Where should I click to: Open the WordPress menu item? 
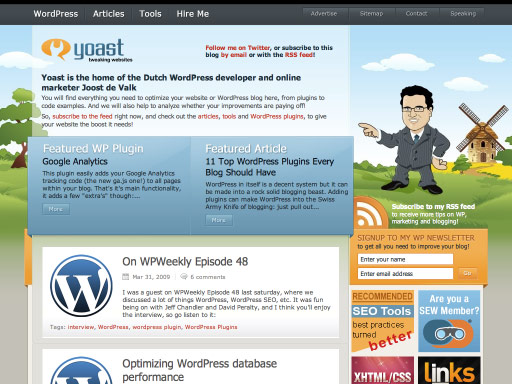tap(56, 14)
